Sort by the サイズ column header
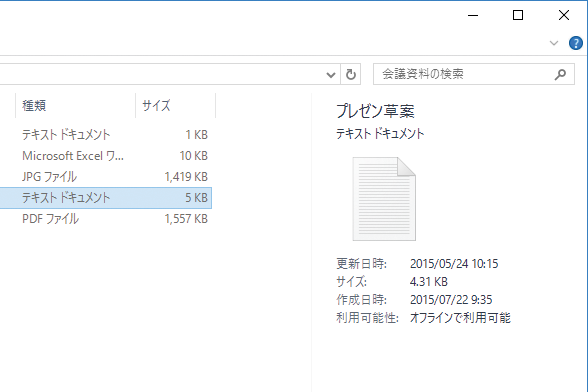588x392 pixels. pos(176,105)
